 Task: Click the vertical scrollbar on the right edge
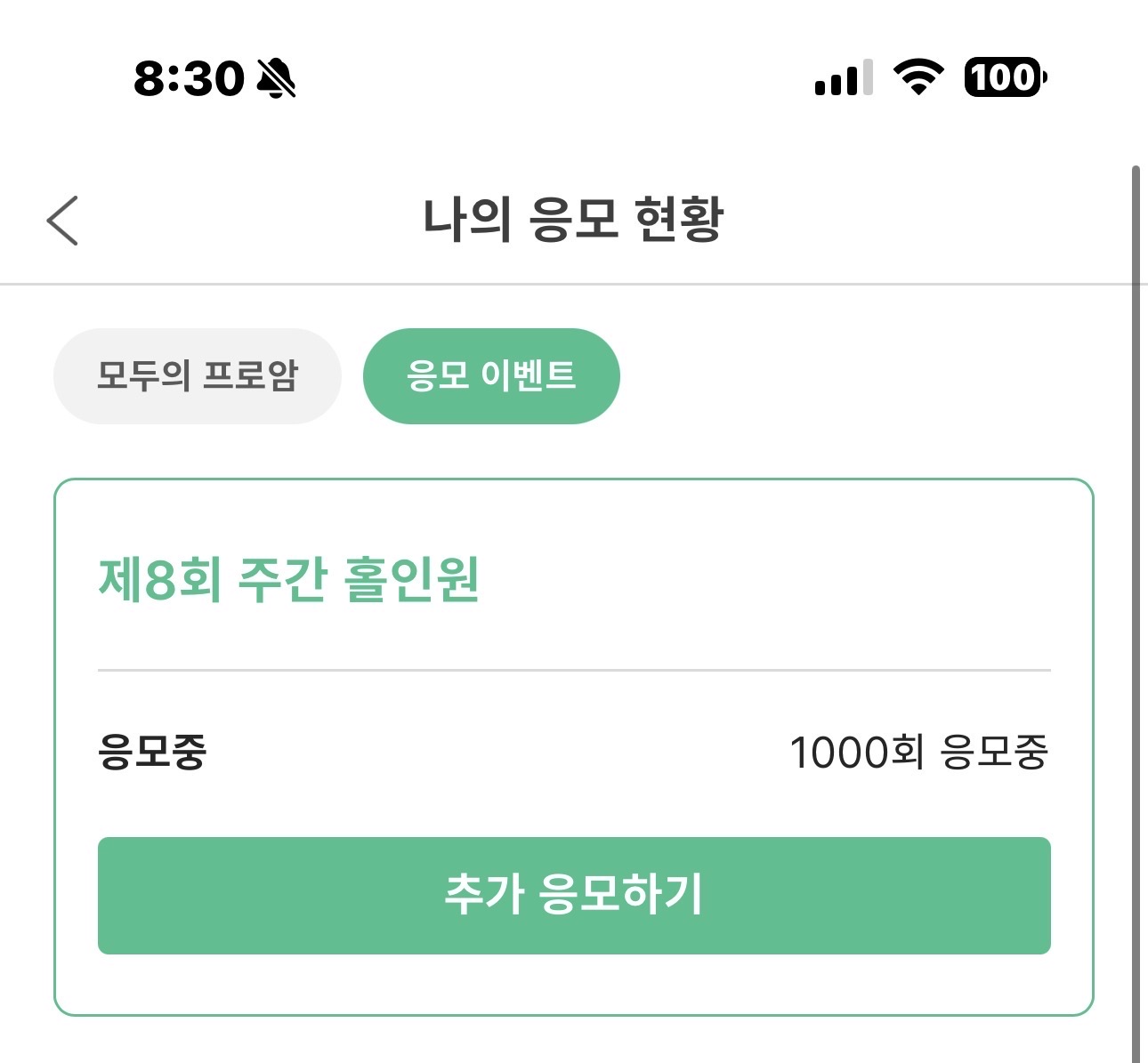pyautogui.click(x=1136, y=614)
